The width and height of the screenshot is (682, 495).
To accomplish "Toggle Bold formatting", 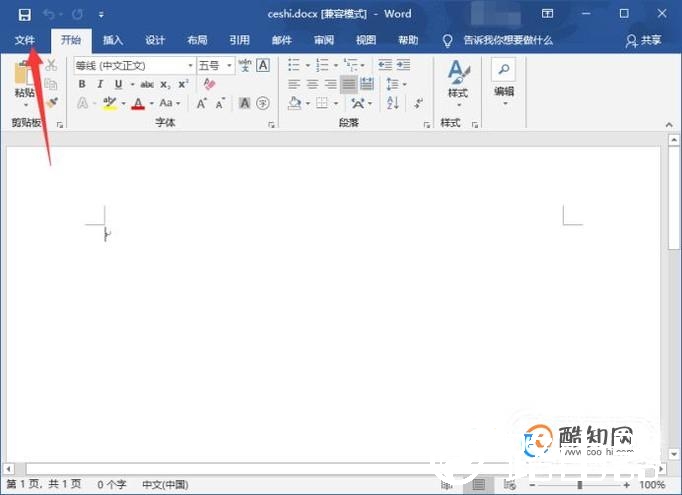I will click(x=82, y=84).
